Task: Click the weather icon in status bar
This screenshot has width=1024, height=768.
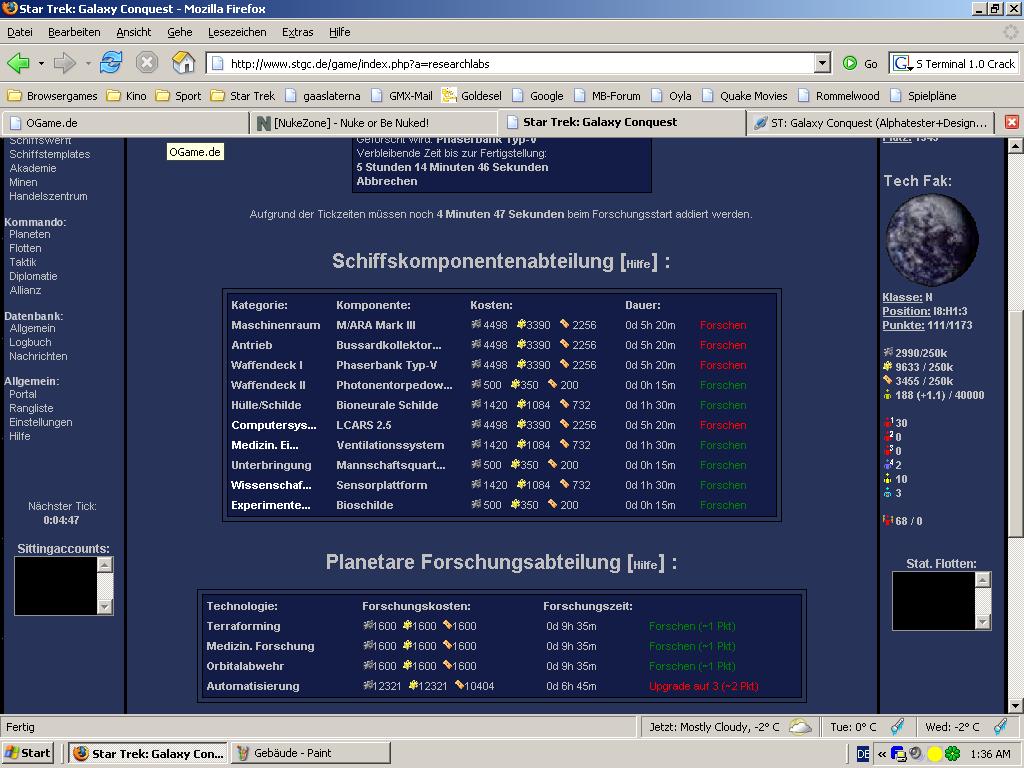Action: coord(800,727)
